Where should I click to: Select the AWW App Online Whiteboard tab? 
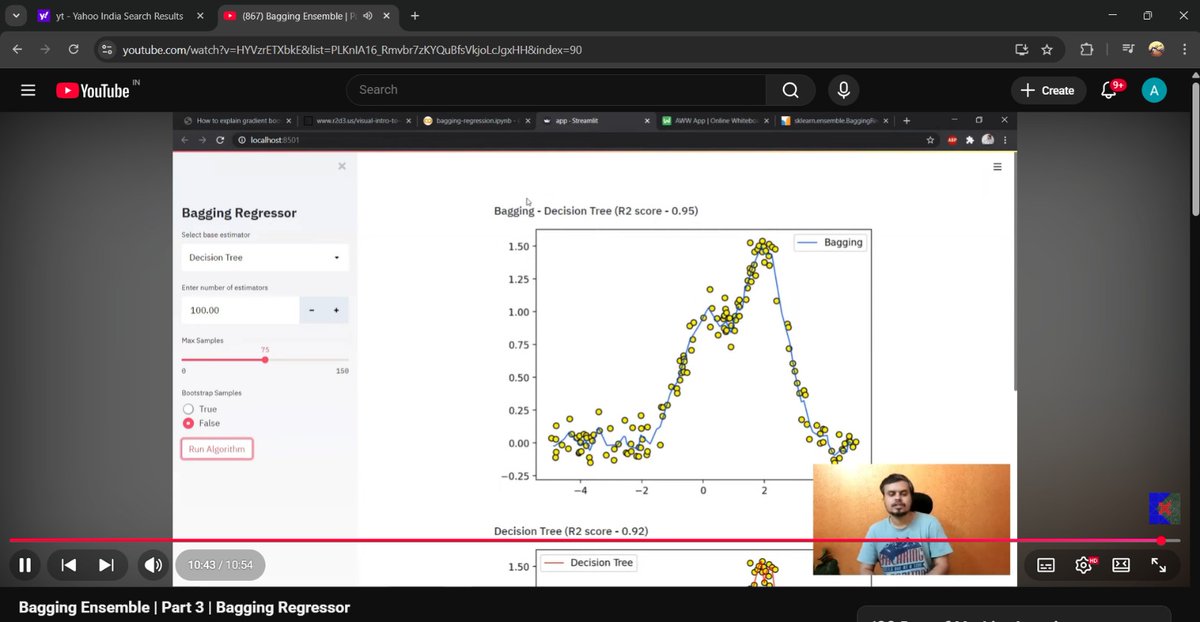714,120
